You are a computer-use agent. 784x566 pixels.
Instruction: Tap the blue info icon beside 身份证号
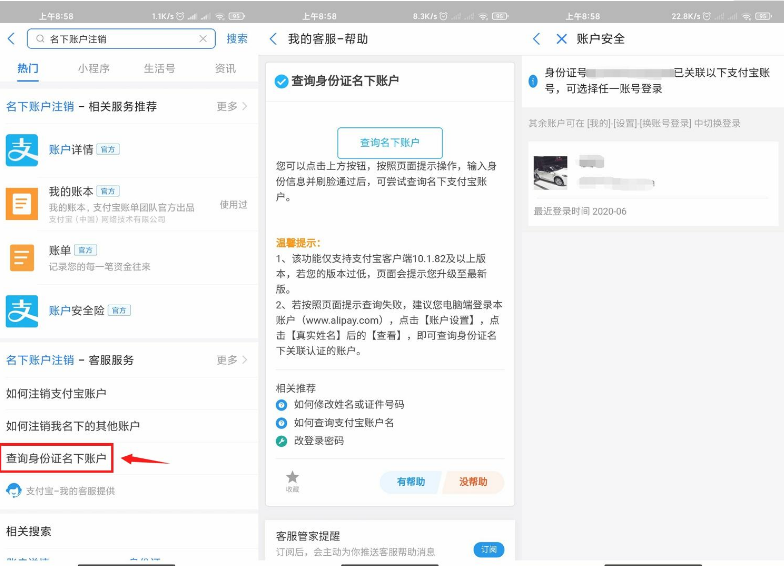coord(533,80)
